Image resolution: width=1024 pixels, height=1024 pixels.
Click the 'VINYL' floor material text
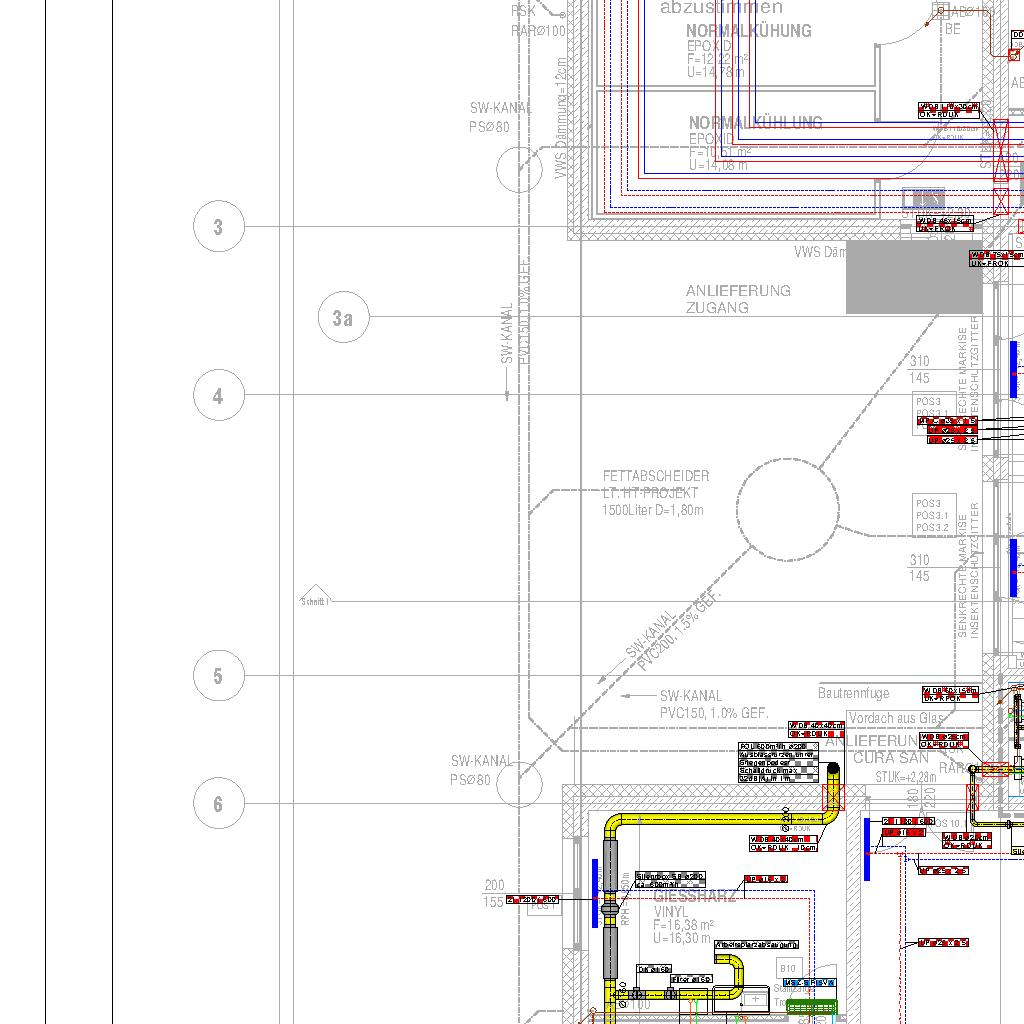(x=671, y=911)
